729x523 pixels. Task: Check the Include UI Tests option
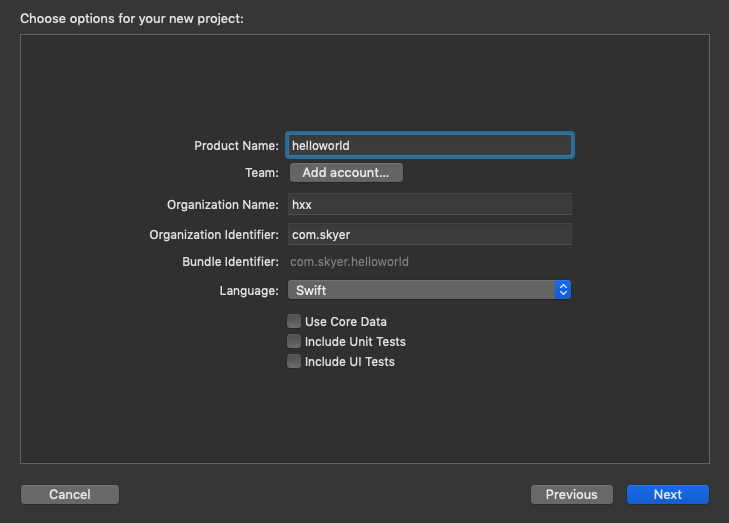click(x=294, y=362)
